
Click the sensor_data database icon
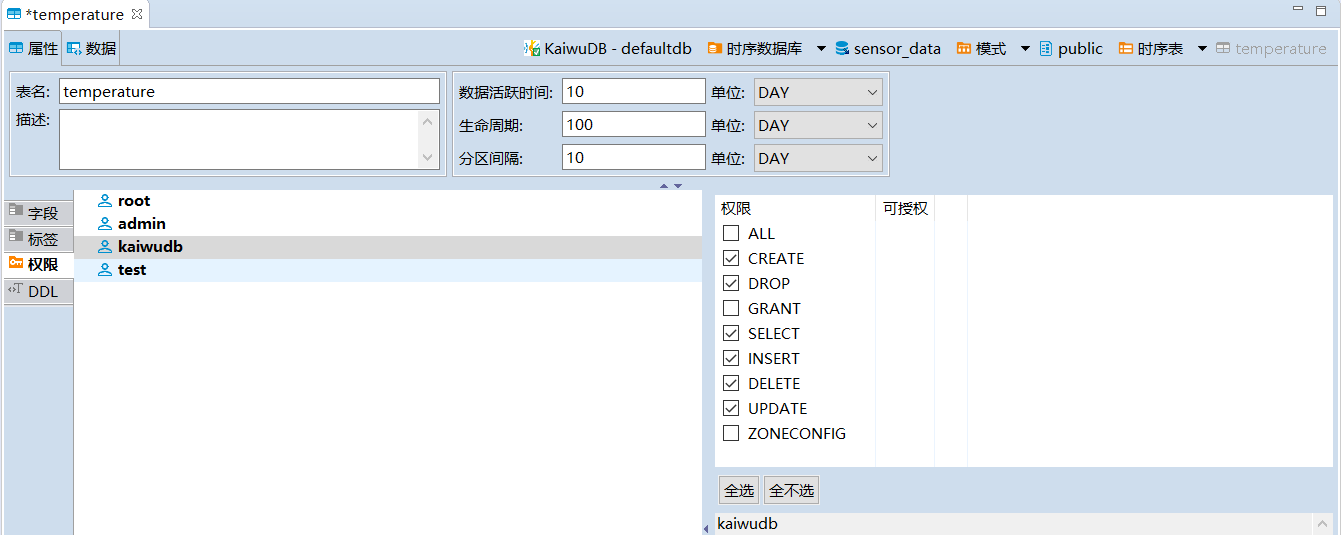(x=842, y=48)
